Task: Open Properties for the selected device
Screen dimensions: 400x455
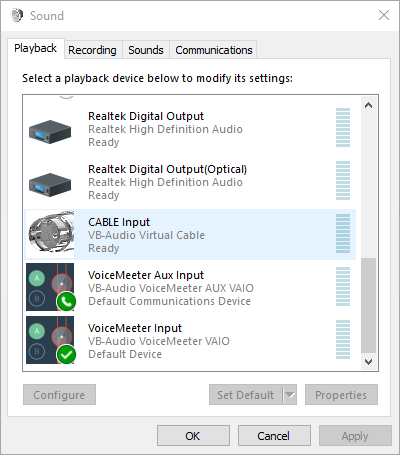Action: [341, 395]
